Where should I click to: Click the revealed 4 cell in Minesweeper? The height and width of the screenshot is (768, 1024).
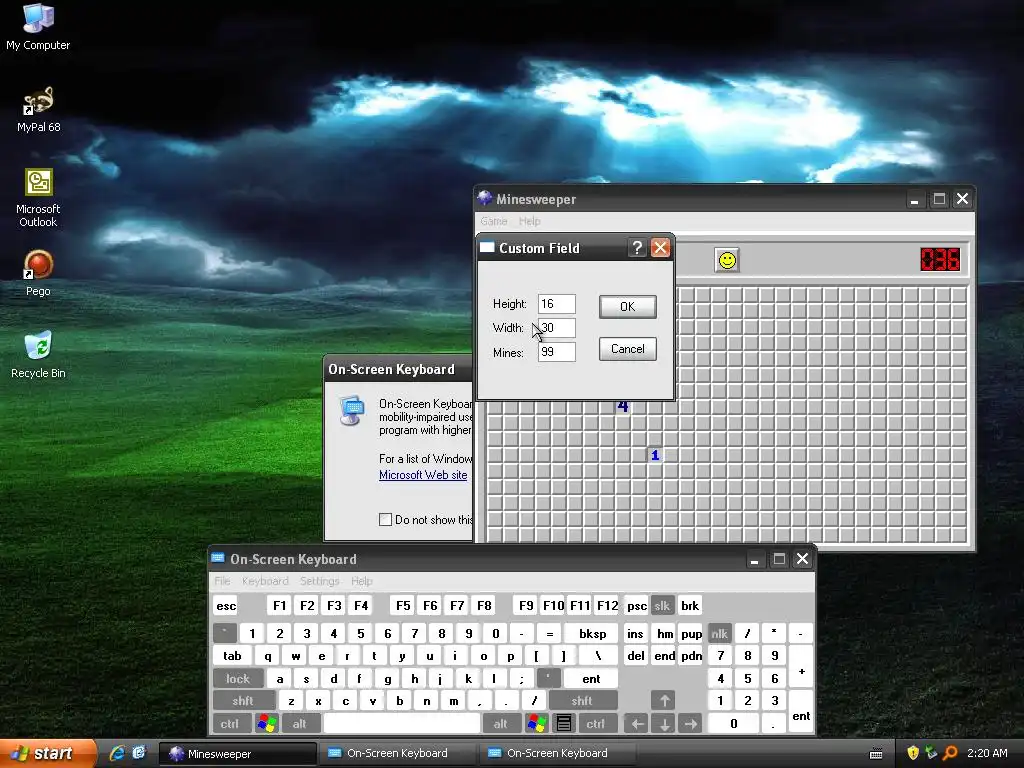click(x=623, y=407)
